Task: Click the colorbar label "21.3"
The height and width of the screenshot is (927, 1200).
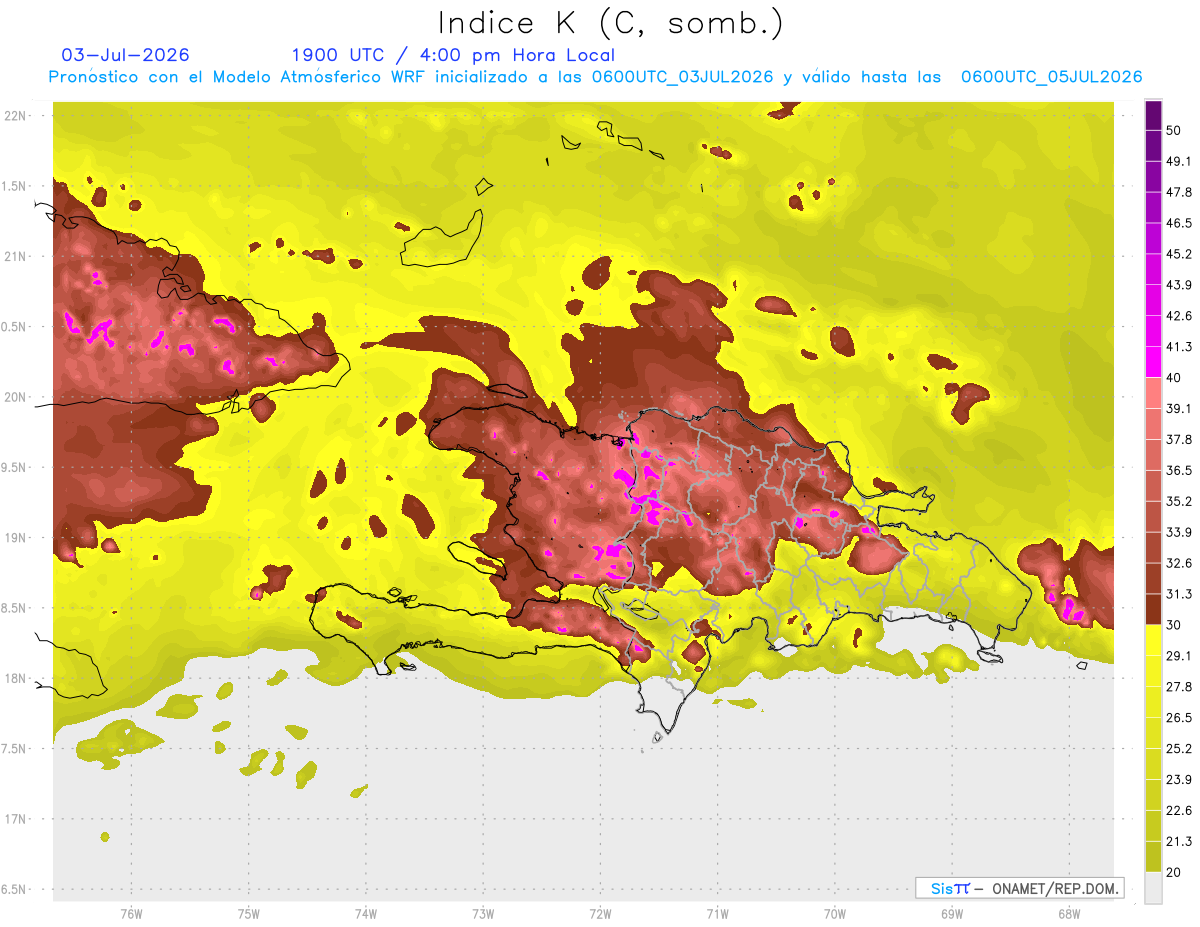Action: click(1178, 842)
